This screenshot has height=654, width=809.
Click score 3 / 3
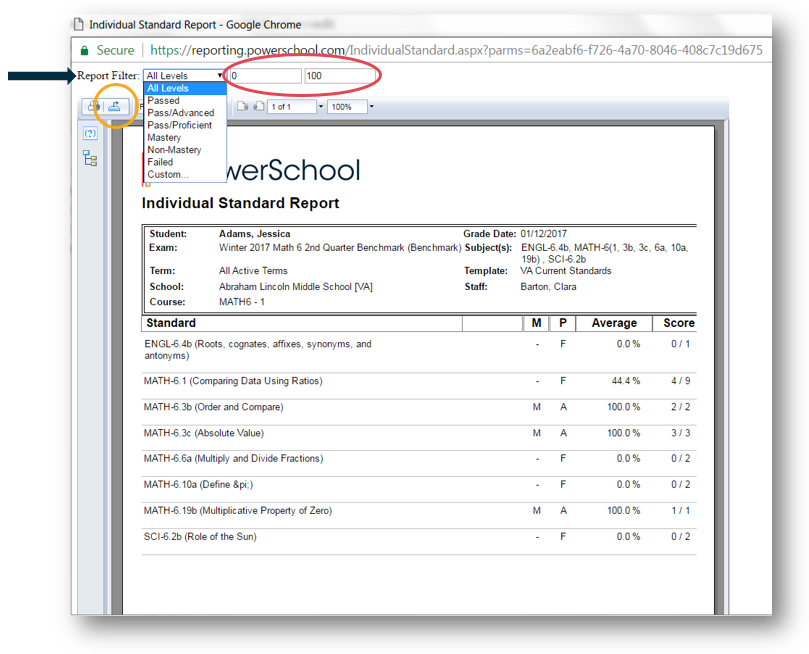(x=681, y=433)
